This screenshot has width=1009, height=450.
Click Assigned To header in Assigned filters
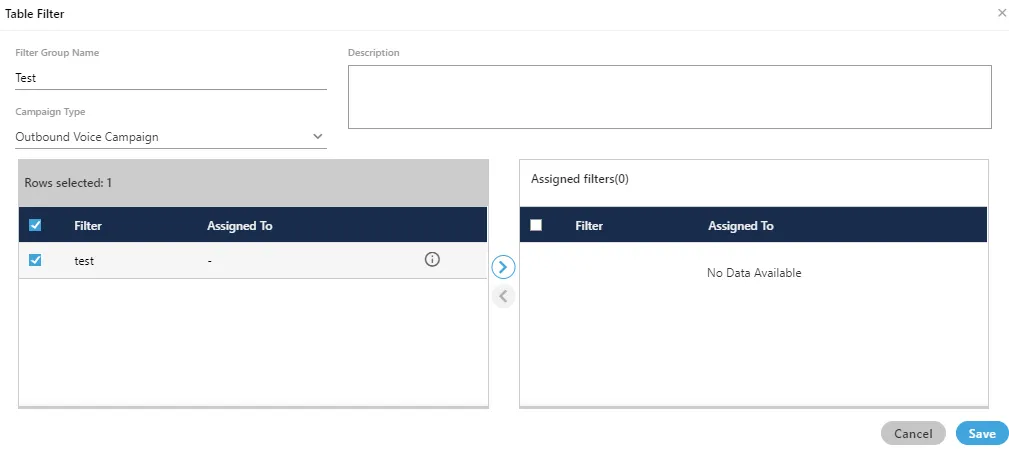741,226
